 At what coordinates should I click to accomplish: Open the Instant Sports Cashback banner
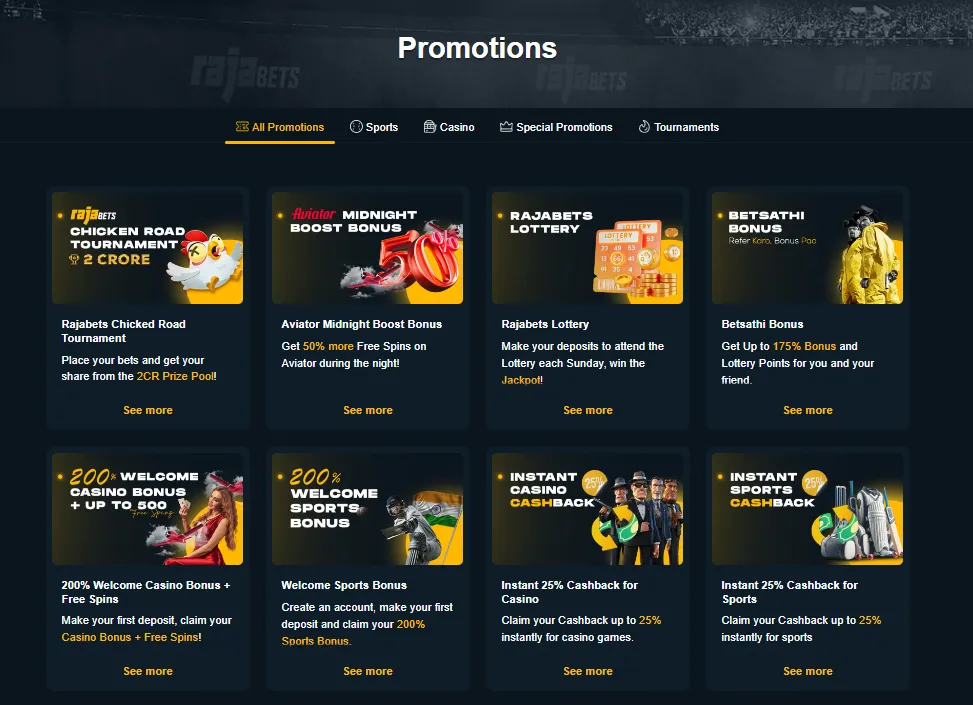pyautogui.click(x=807, y=509)
